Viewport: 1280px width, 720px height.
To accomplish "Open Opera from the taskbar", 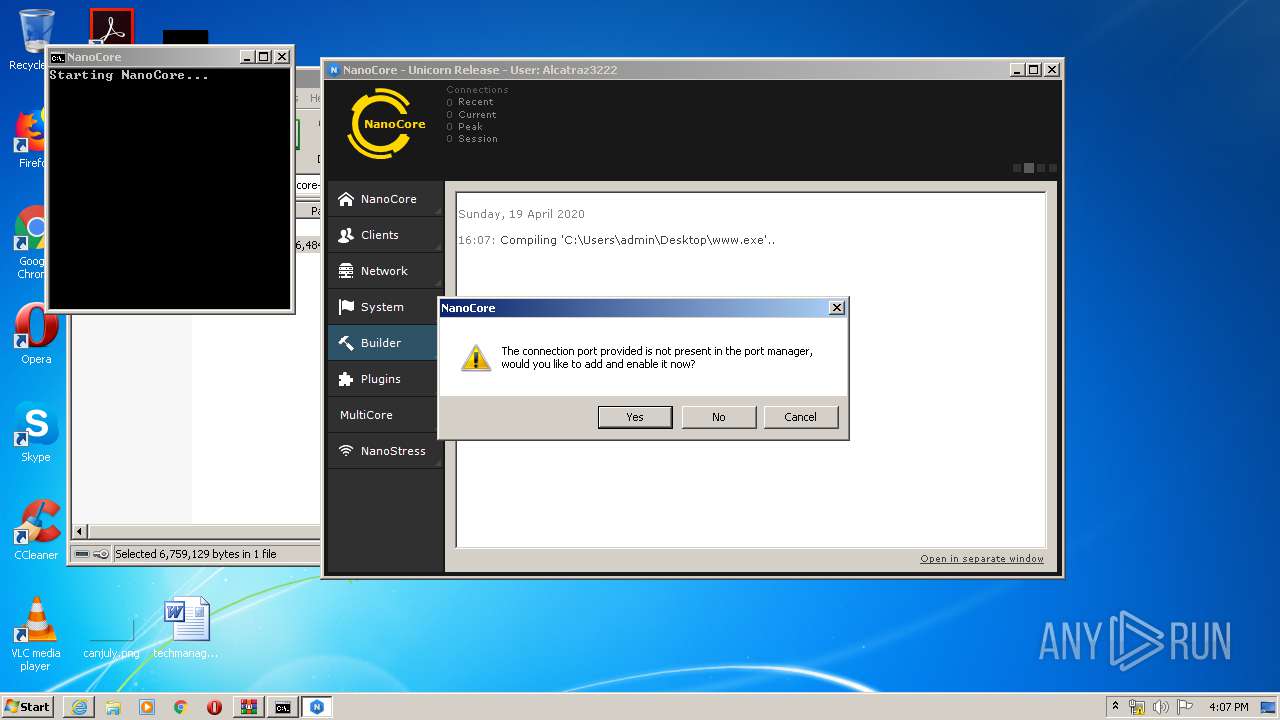I will 215,707.
